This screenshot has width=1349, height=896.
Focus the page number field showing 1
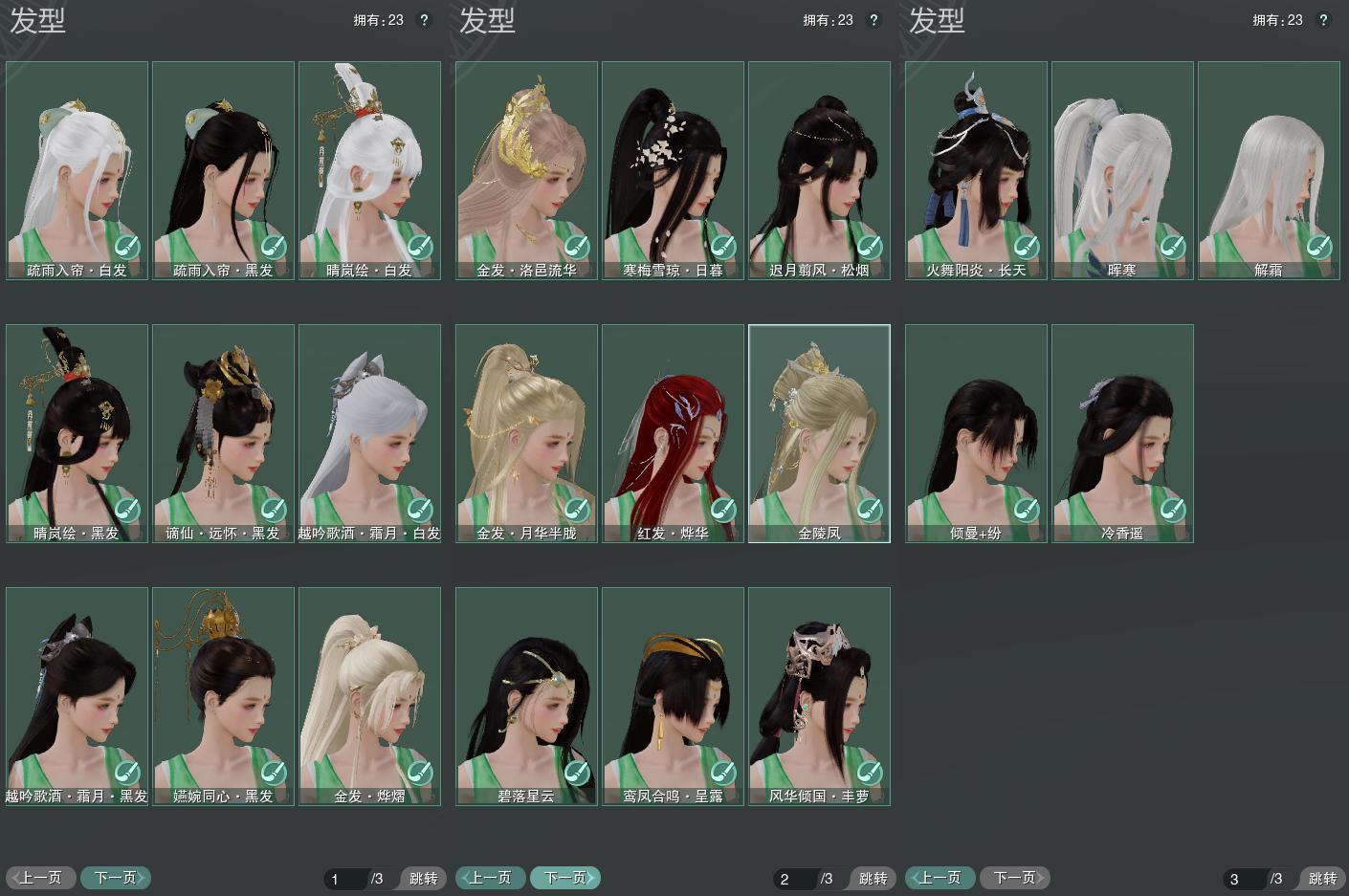[x=345, y=879]
